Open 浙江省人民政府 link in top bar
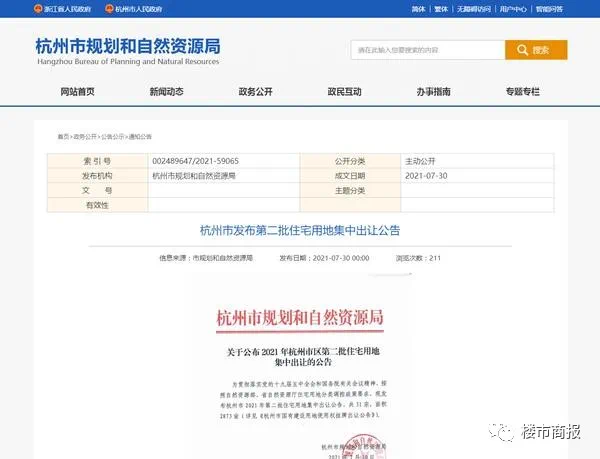600x459 pixels. [67, 9]
